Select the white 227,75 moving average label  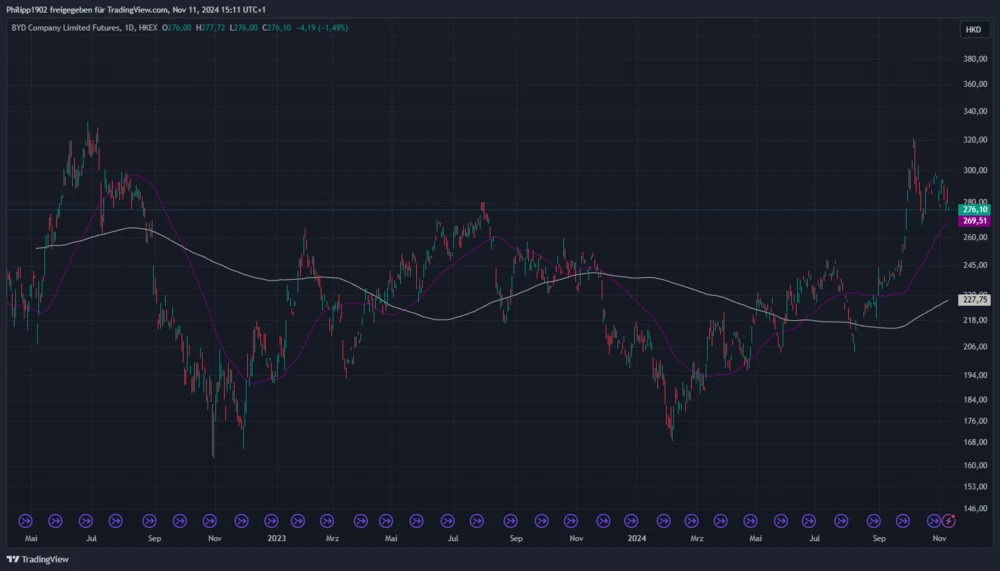974,299
